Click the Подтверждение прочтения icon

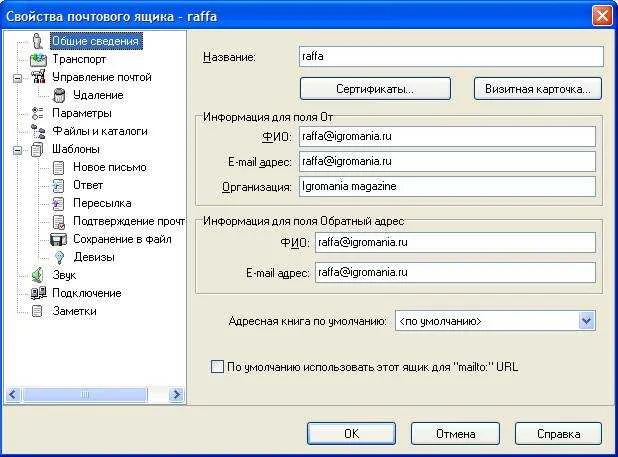click(x=59, y=222)
